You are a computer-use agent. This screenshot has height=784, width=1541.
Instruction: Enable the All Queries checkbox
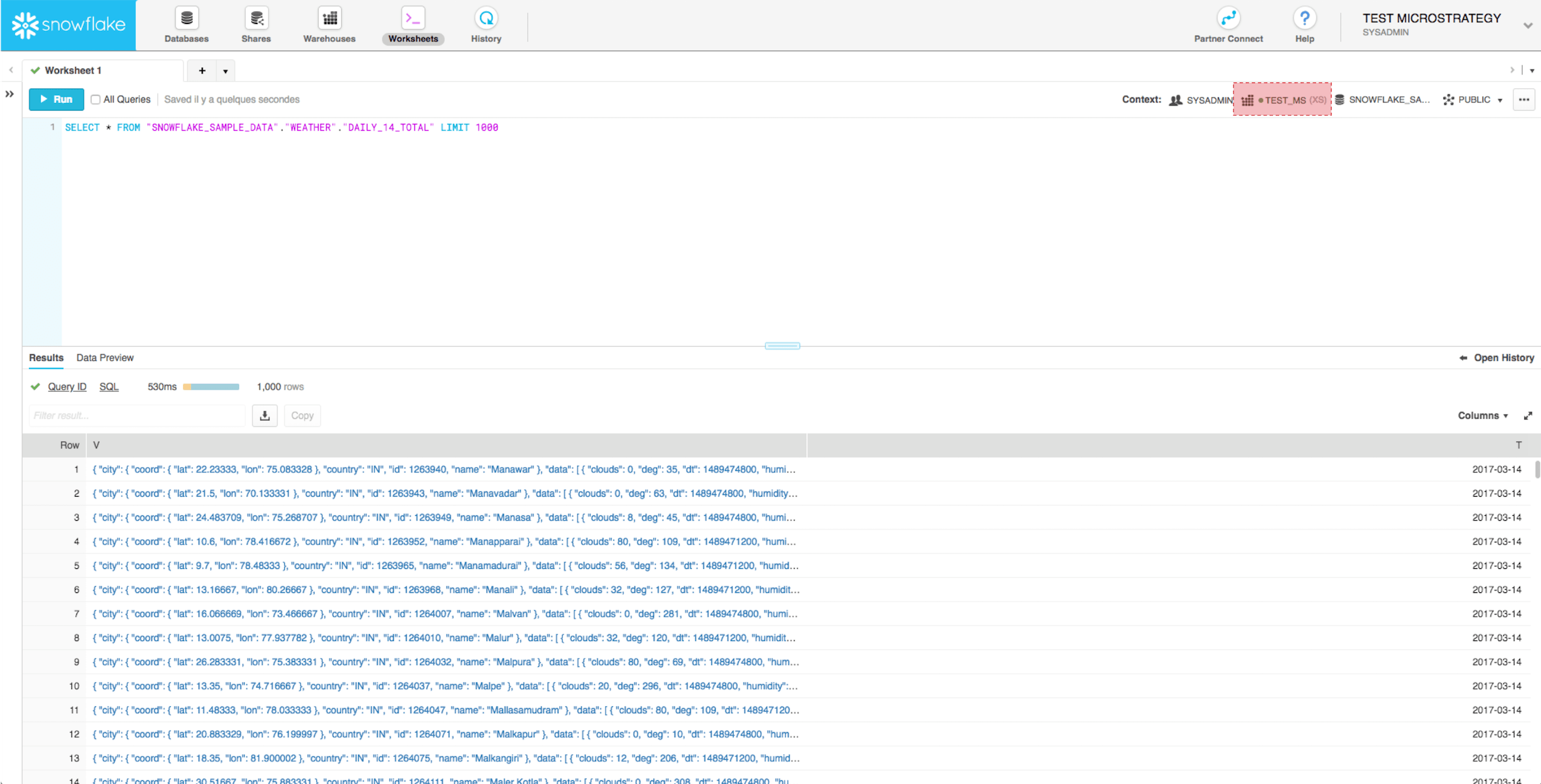tap(96, 100)
